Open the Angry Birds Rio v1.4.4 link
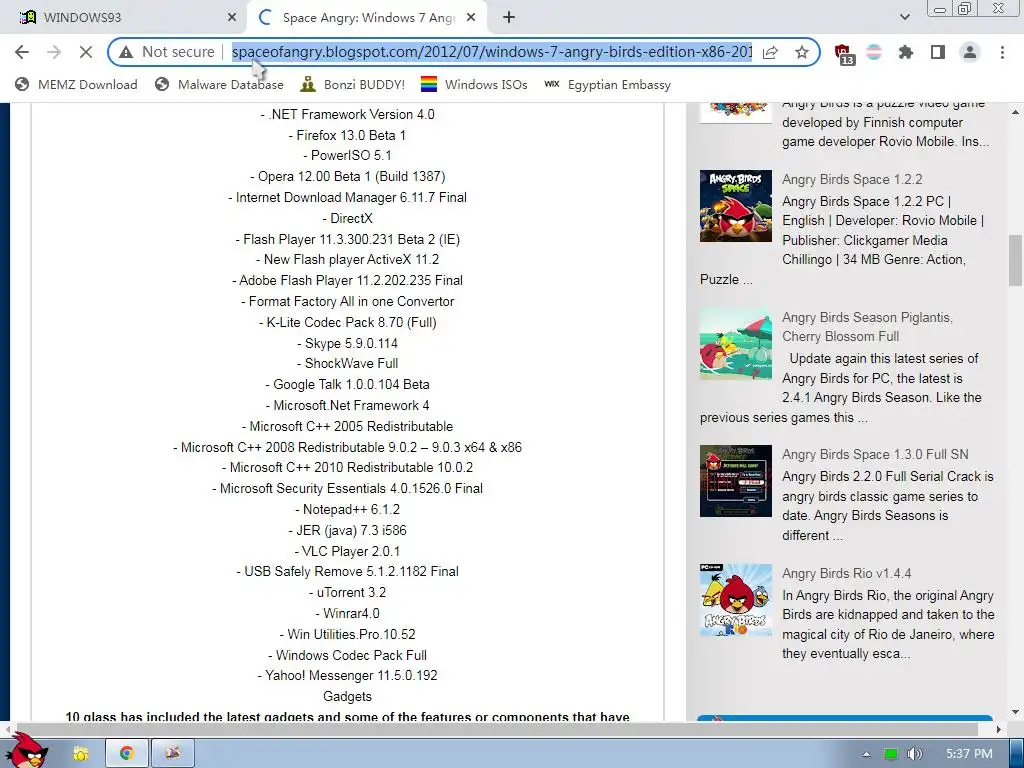This screenshot has height=768, width=1024. 846,573
